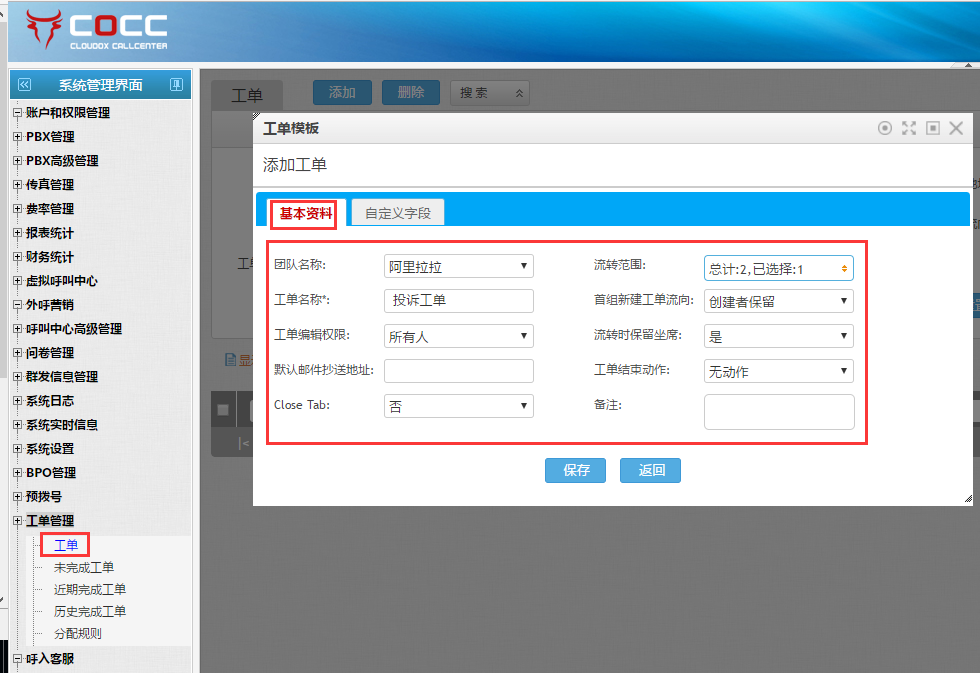The width and height of the screenshot is (980, 673).
Task: Click the pin icon in sidebar header
Action: pyautogui.click(x=176, y=85)
